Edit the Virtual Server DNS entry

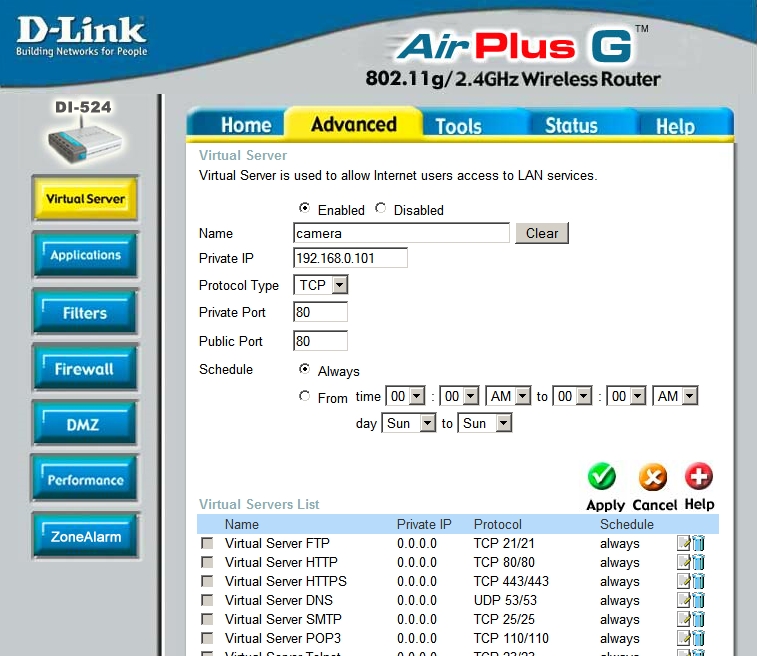point(684,601)
